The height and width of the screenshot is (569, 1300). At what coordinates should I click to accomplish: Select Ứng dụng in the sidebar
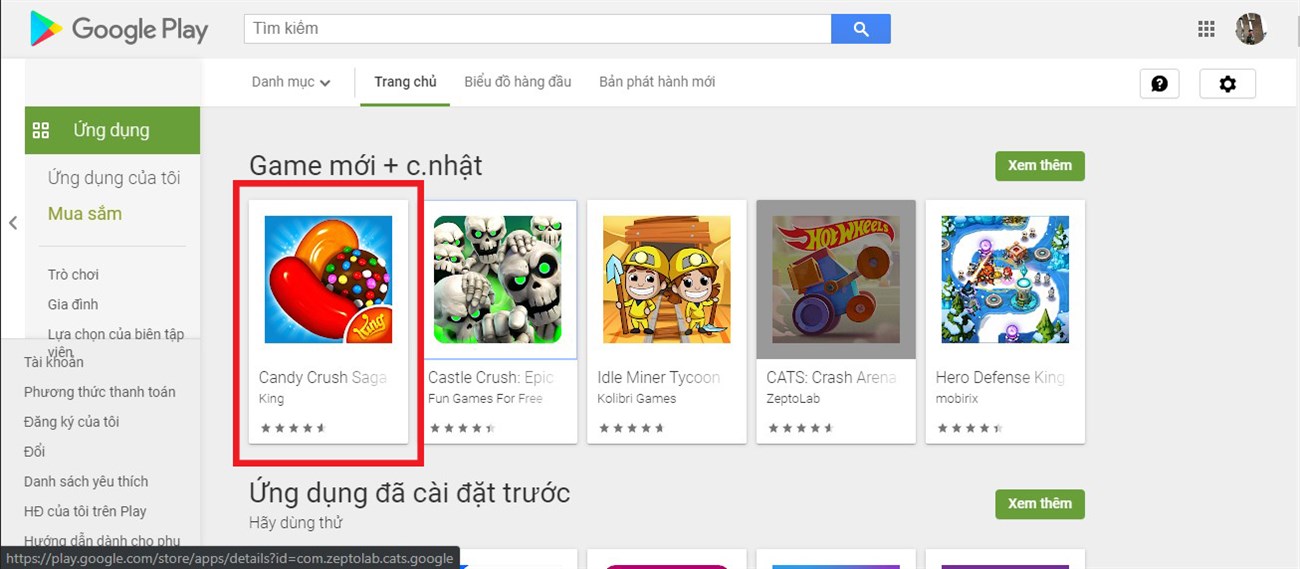click(112, 130)
